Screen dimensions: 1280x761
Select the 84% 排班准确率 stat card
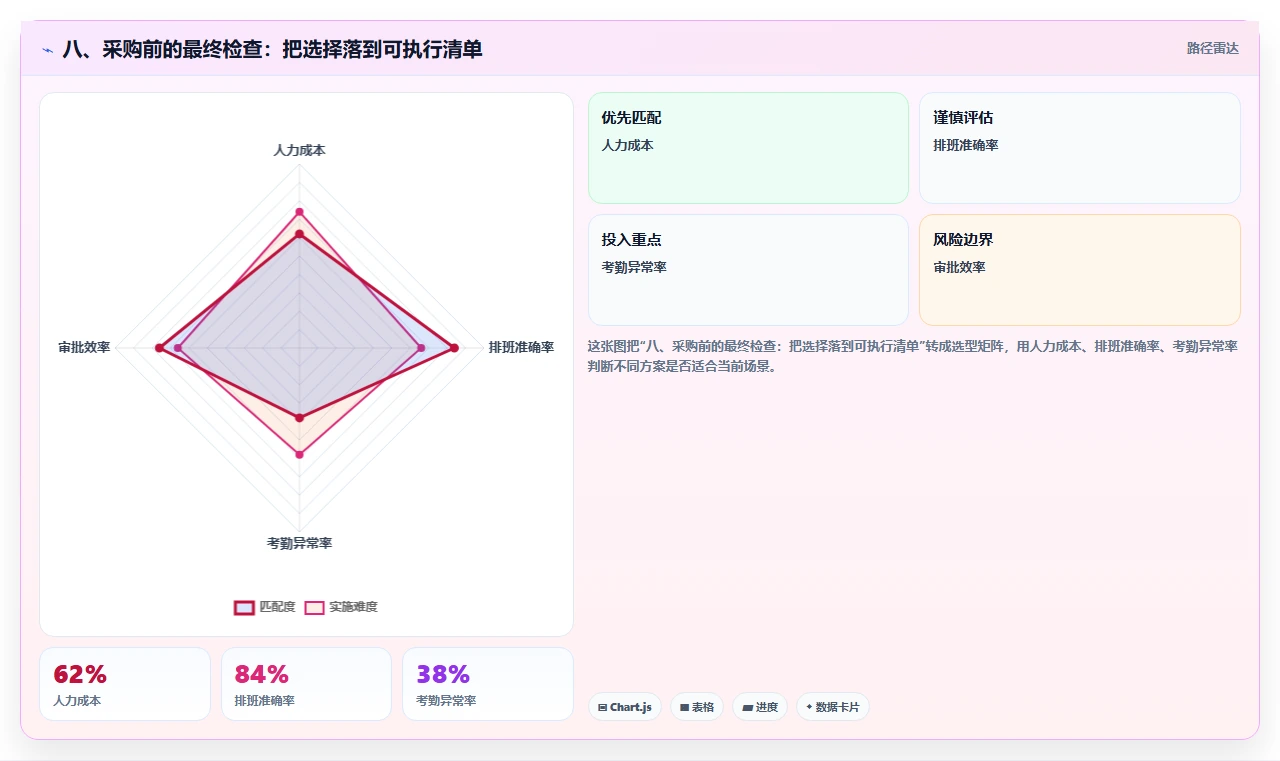point(306,684)
